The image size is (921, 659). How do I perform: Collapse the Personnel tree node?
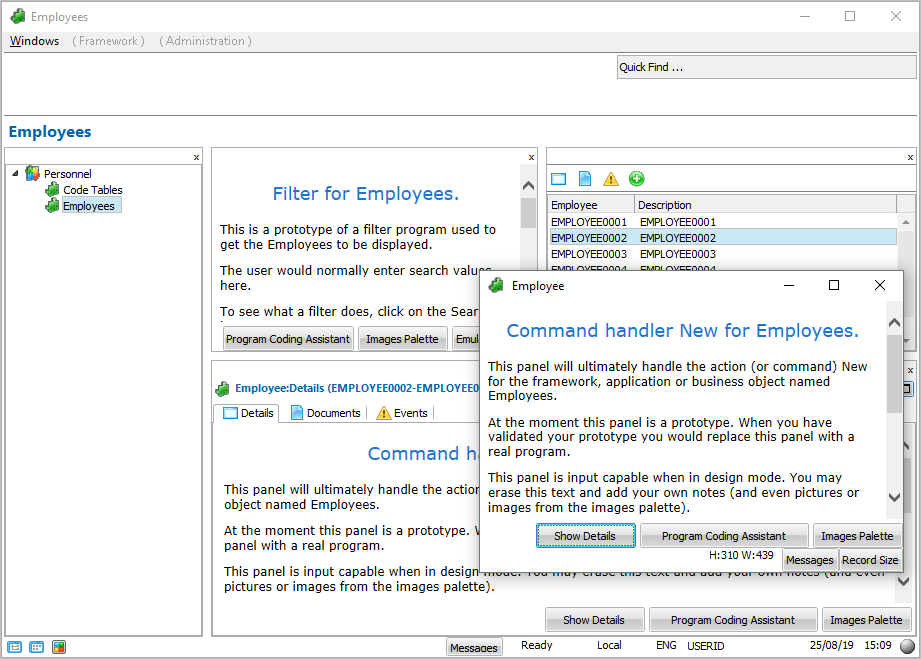(15, 173)
